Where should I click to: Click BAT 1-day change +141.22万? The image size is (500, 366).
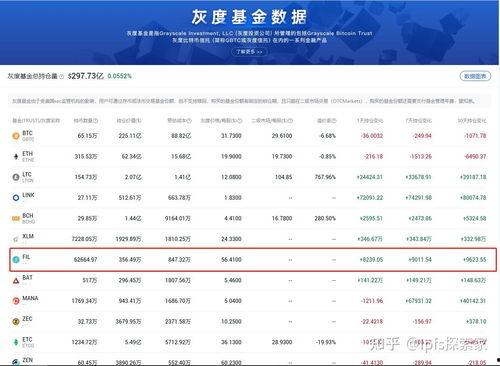click(x=370, y=281)
